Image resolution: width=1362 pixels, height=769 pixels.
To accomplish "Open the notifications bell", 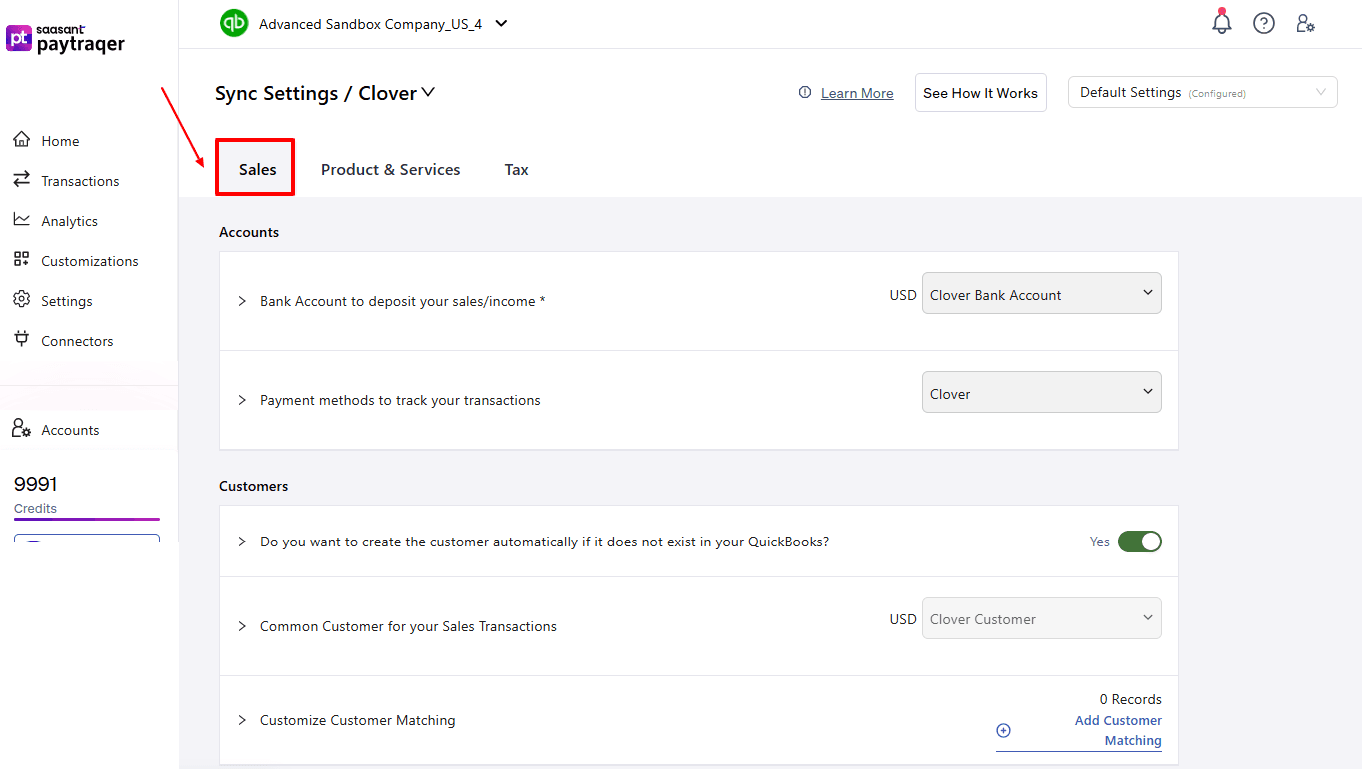I will tap(1222, 22).
